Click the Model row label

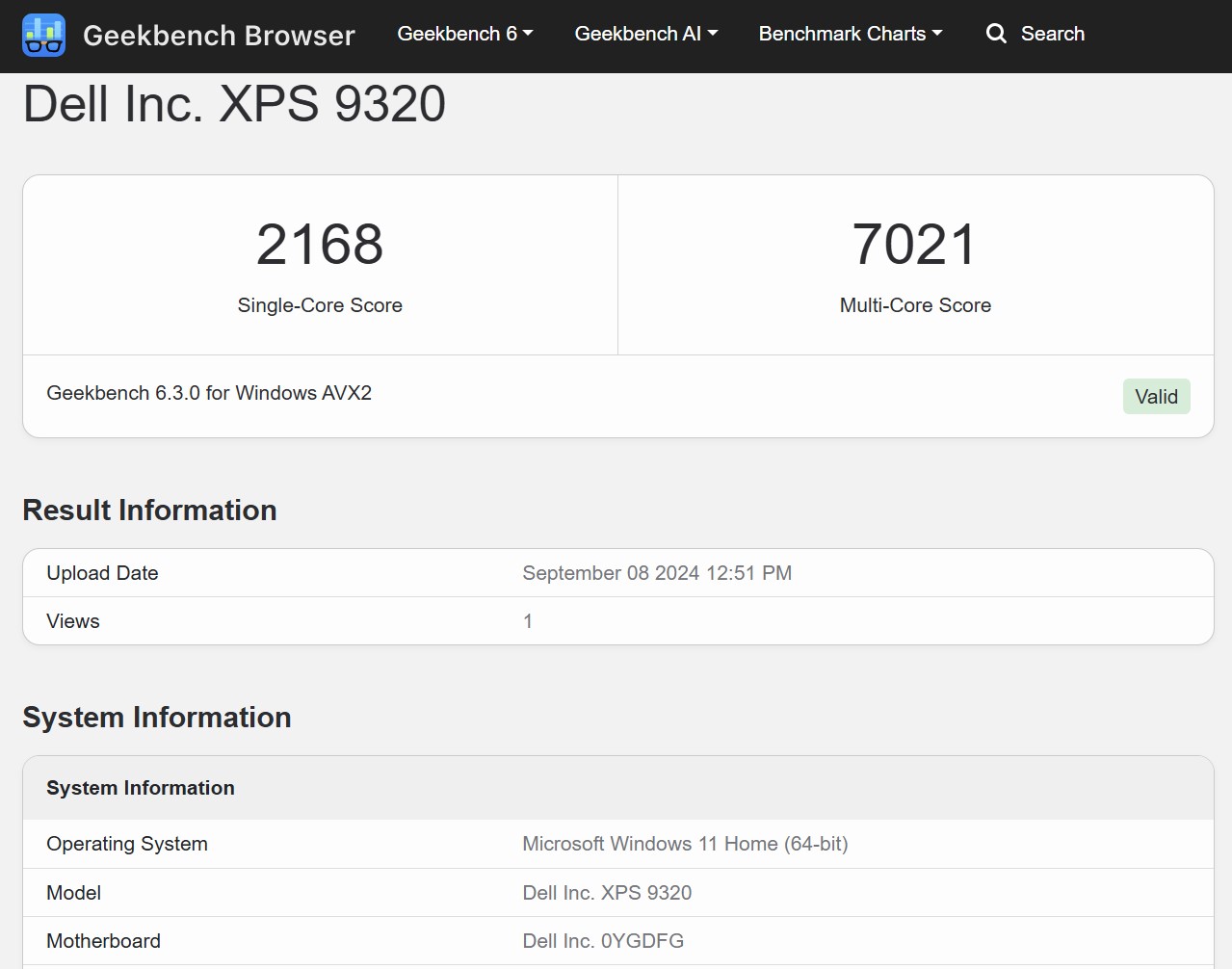click(74, 893)
